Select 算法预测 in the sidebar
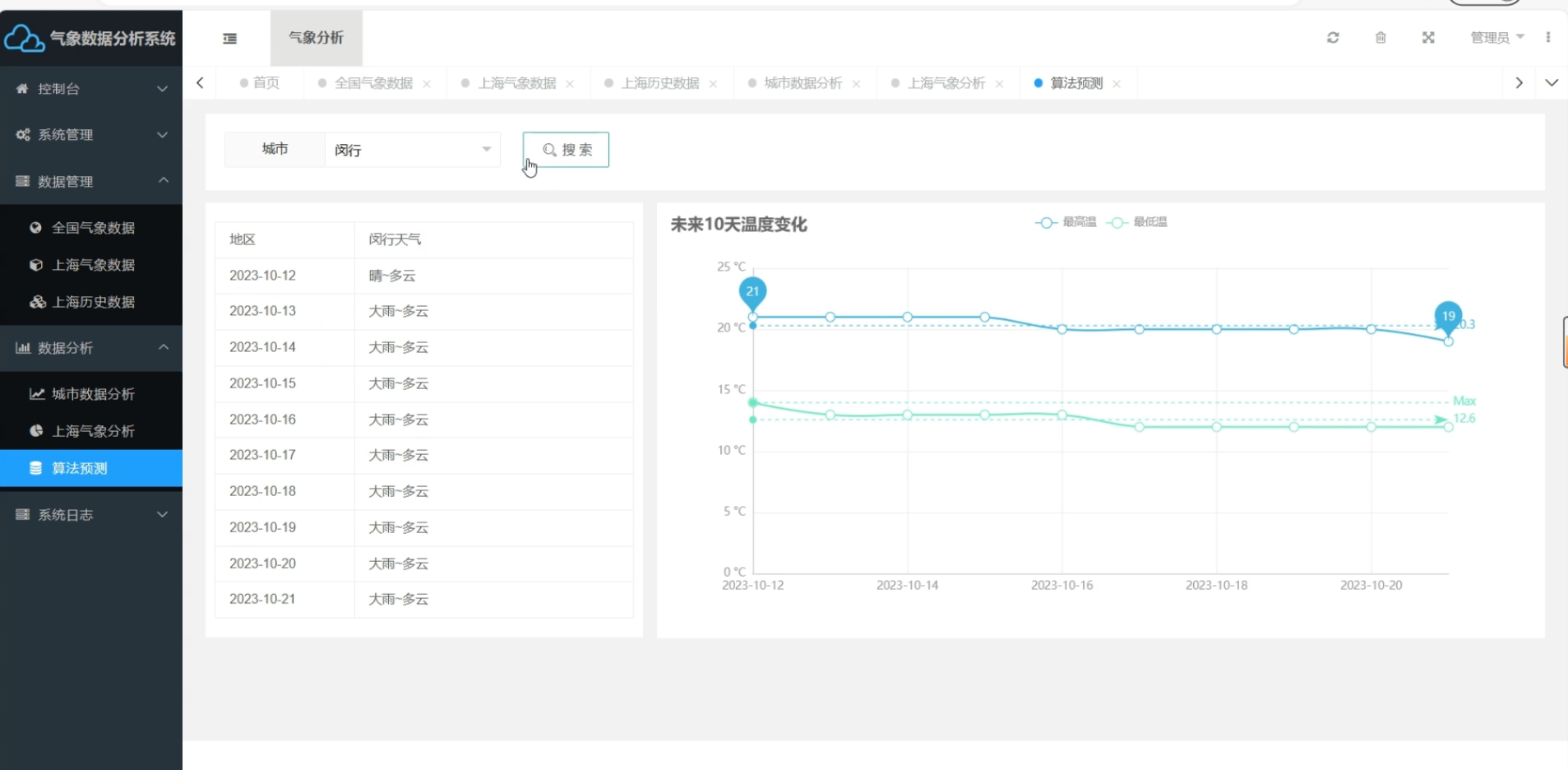1568x770 pixels. point(91,468)
